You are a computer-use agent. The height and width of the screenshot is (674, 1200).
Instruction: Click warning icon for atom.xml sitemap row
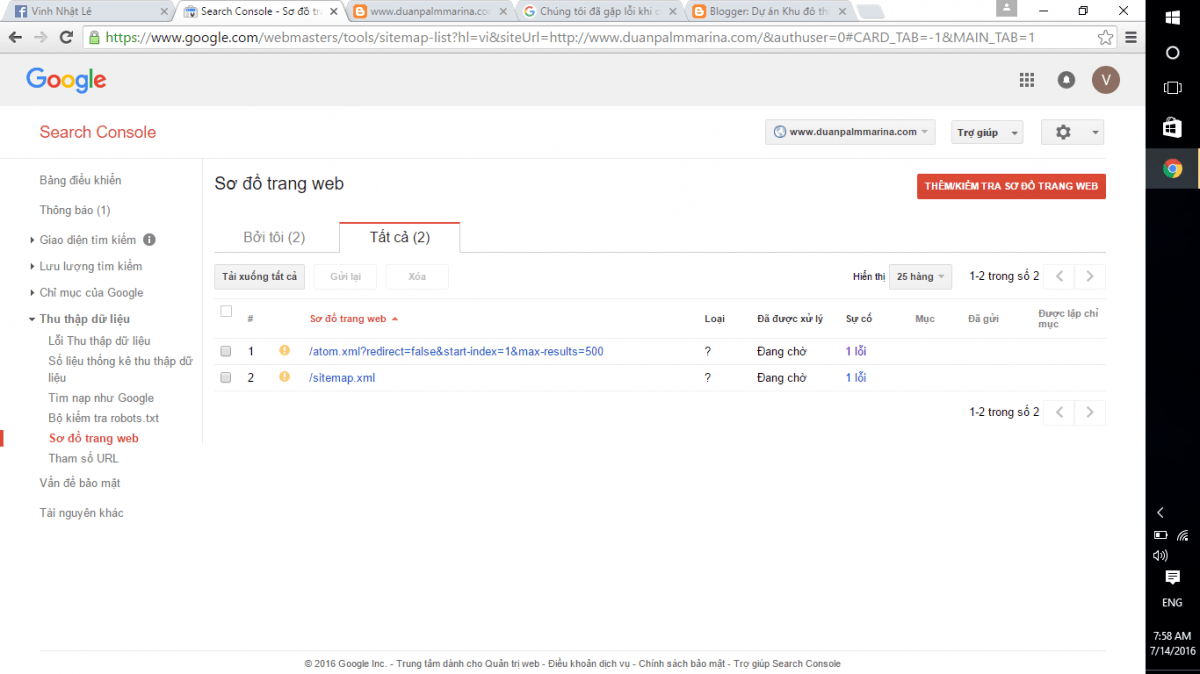coord(284,351)
